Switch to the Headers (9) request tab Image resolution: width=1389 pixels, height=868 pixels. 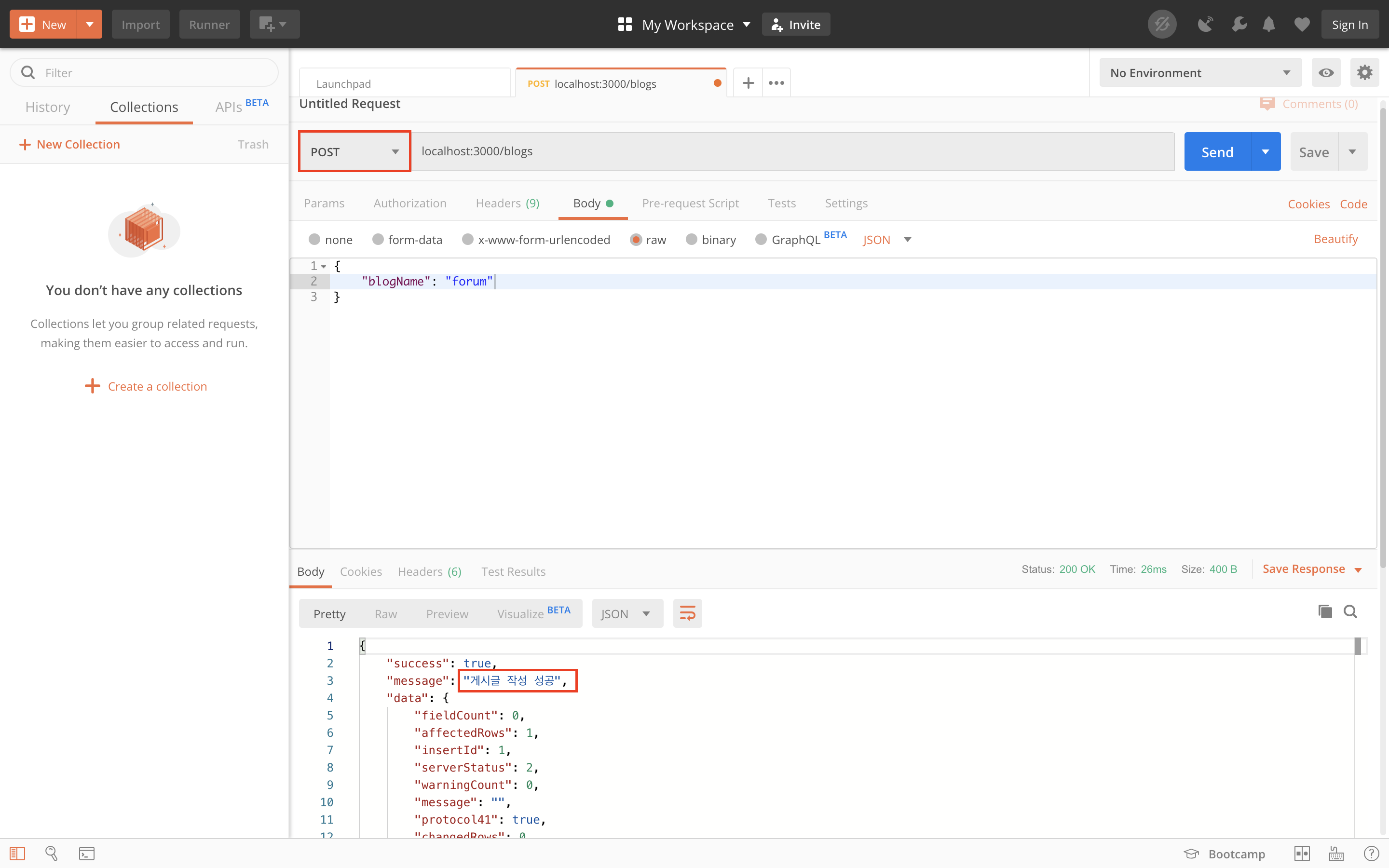507,203
